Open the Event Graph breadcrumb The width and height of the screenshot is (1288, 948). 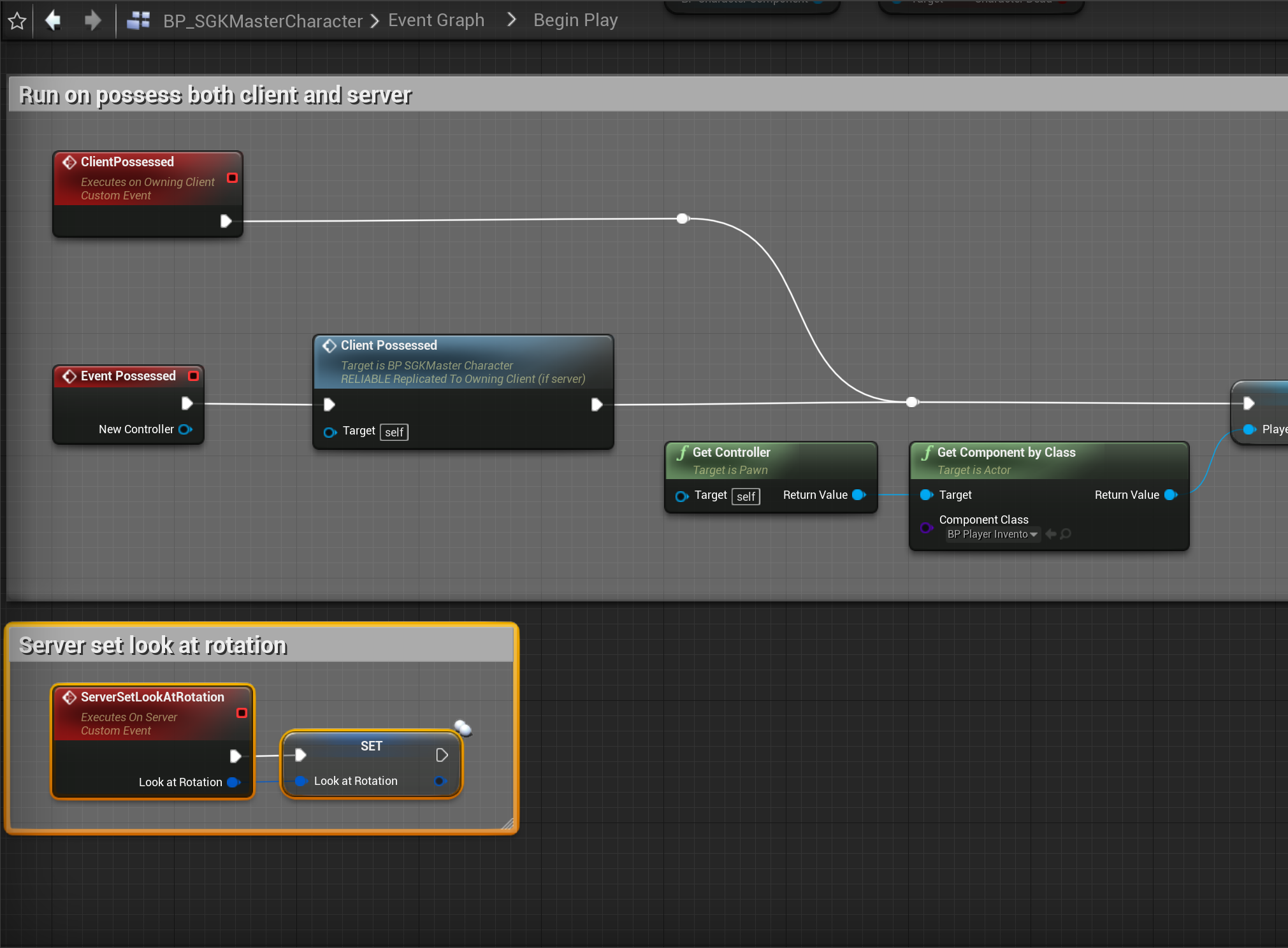pyautogui.click(x=436, y=20)
